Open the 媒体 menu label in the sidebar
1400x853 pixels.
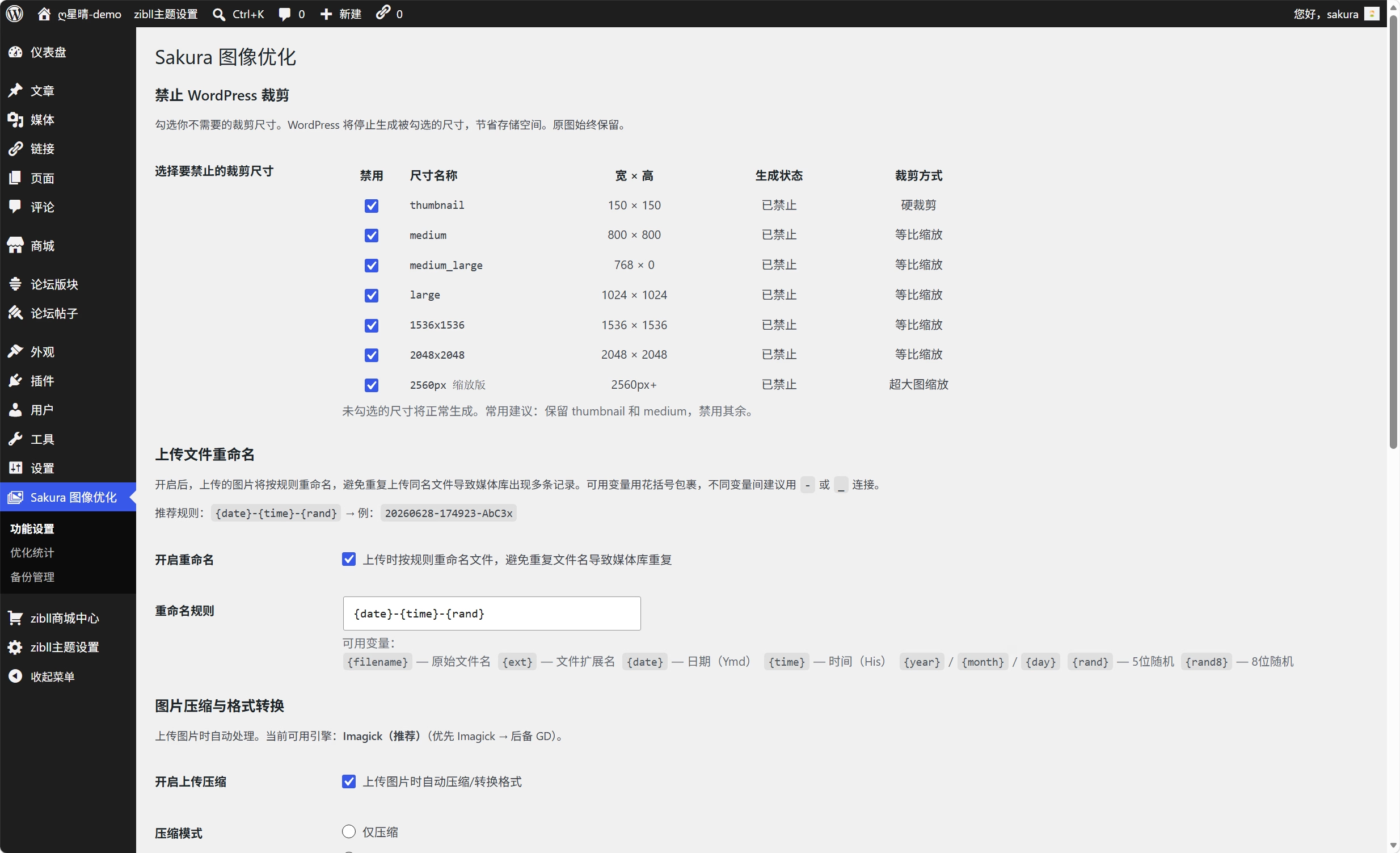pyautogui.click(x=43, y=119)
